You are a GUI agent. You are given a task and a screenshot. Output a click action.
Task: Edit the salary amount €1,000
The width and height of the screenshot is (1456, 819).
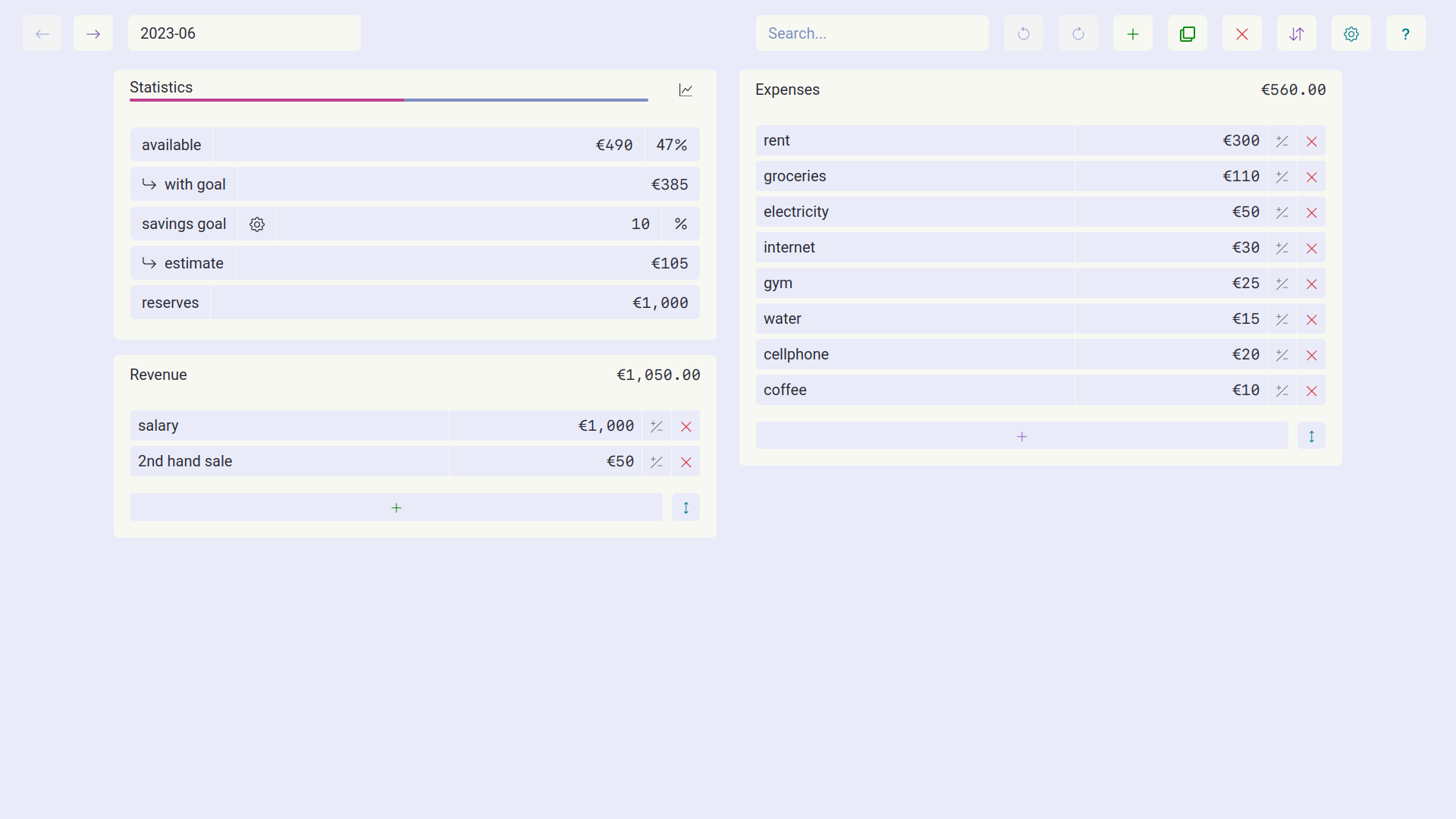coord(546,426)
